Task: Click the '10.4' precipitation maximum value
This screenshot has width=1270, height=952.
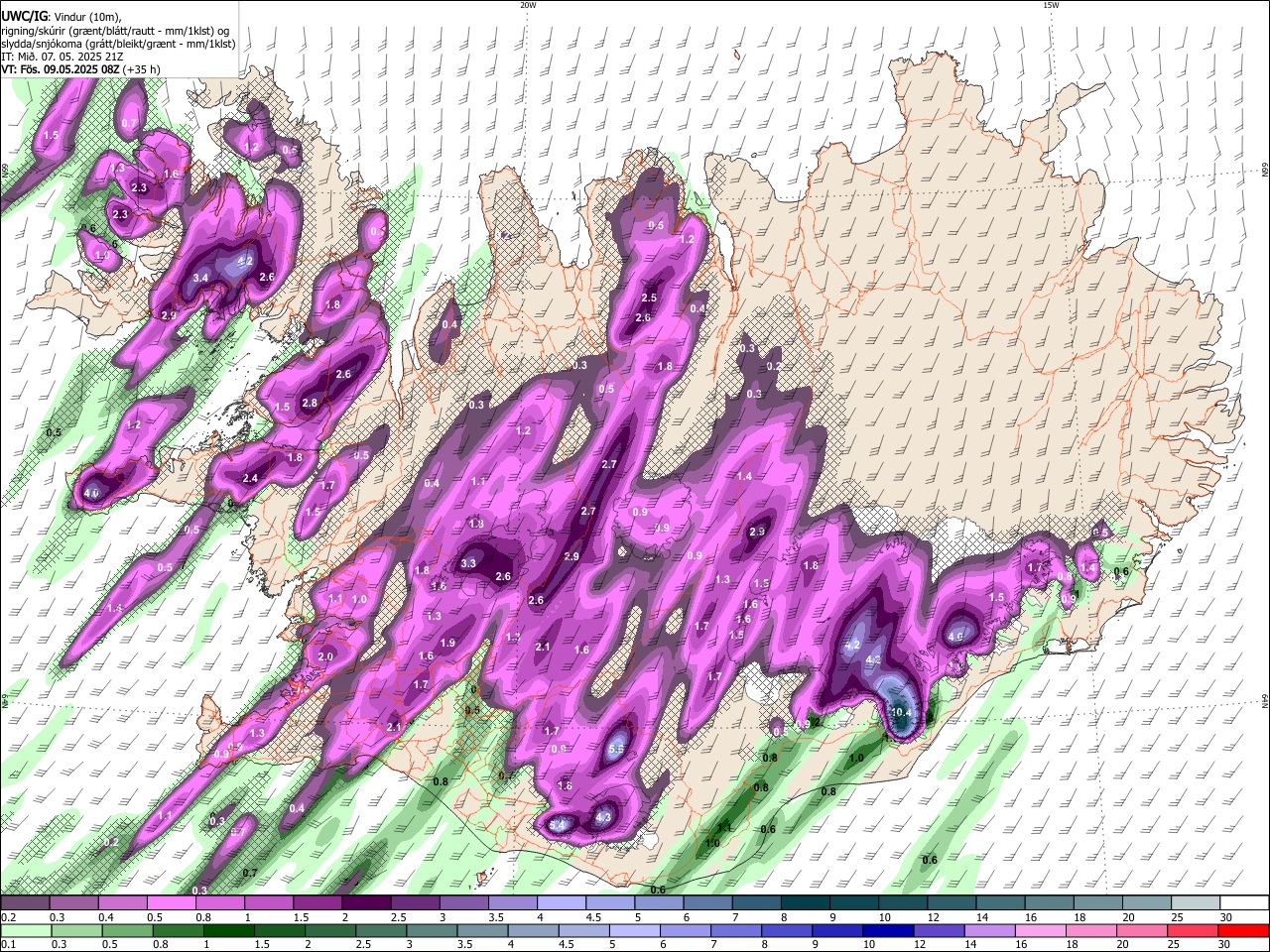Action: point(901,712)
